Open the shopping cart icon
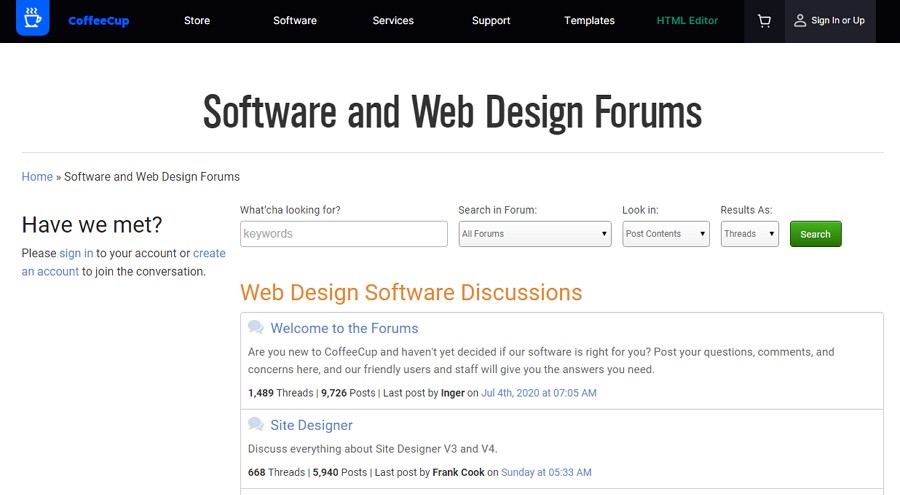 pos(764,21)
